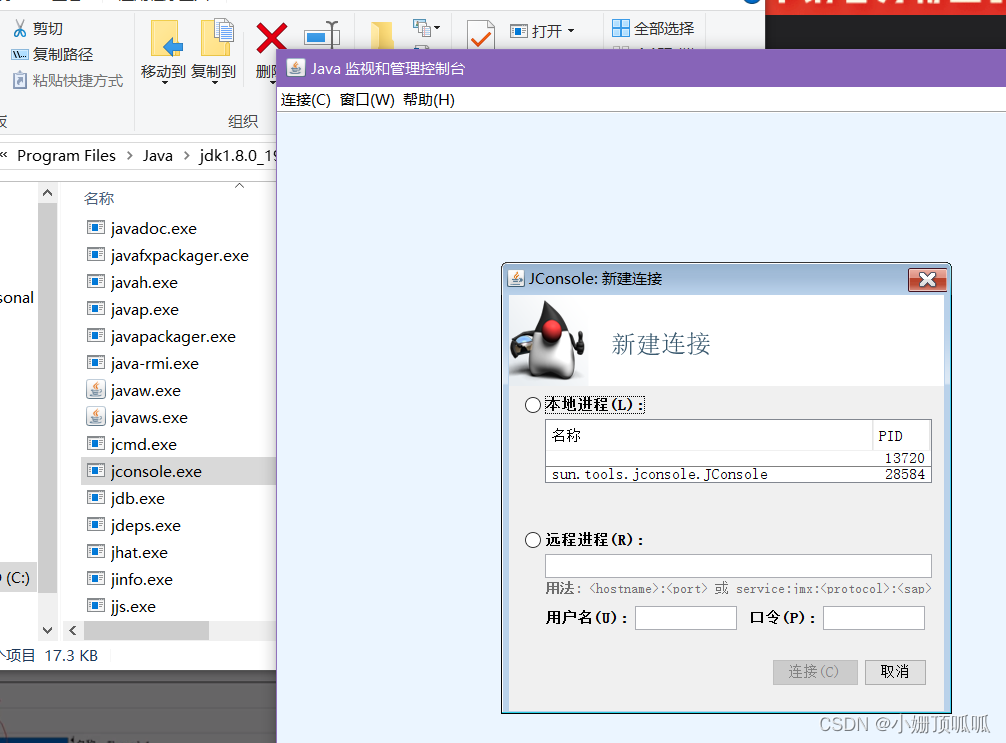This screenshot has width=1006, height=743.
Task: Click the scroll down arrow in navigation pane
Action: [47, 630]
